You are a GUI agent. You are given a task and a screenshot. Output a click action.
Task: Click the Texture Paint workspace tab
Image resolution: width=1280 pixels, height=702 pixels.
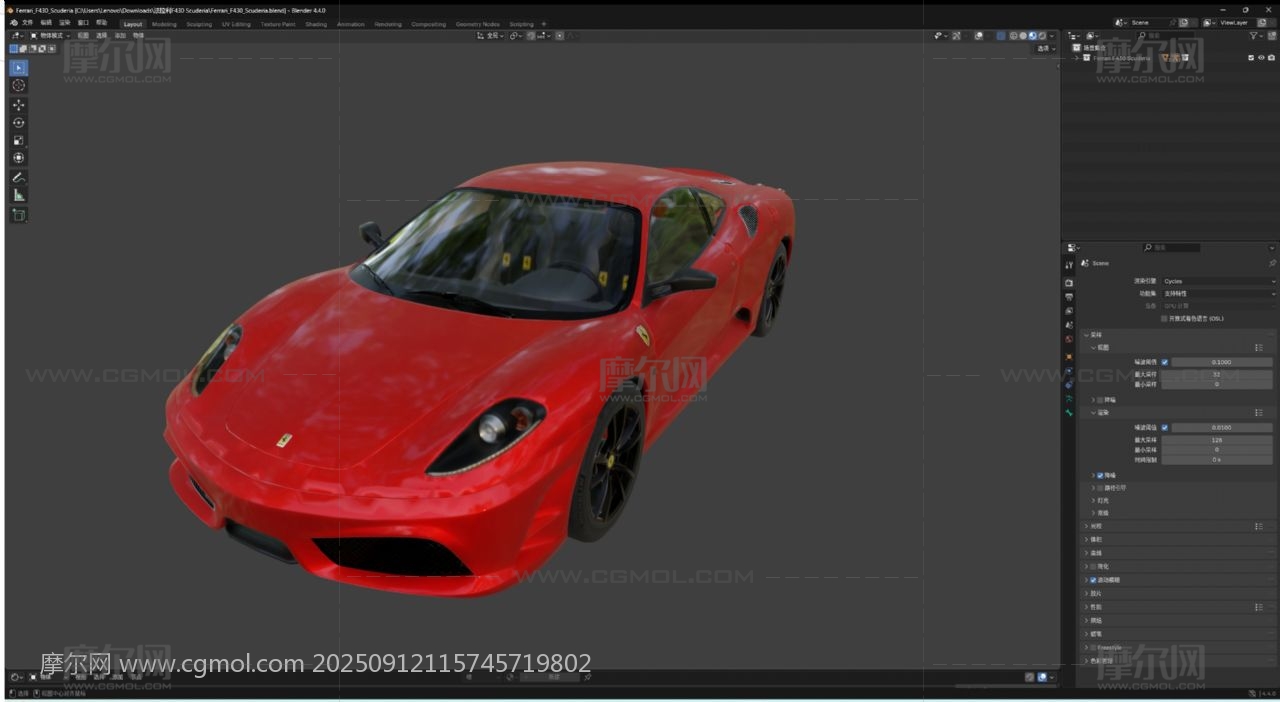click(x=278, y=24)
